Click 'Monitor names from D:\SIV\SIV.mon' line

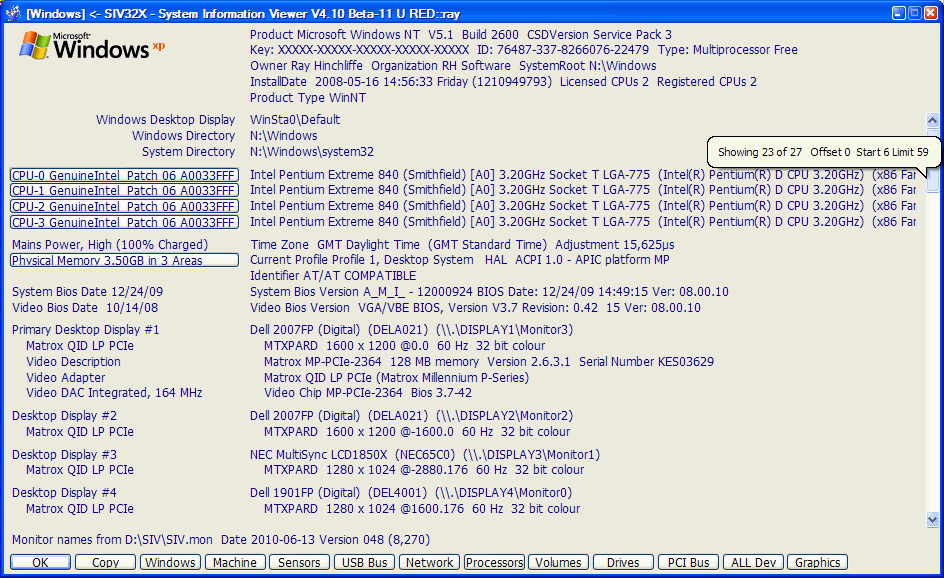[221, 539]
